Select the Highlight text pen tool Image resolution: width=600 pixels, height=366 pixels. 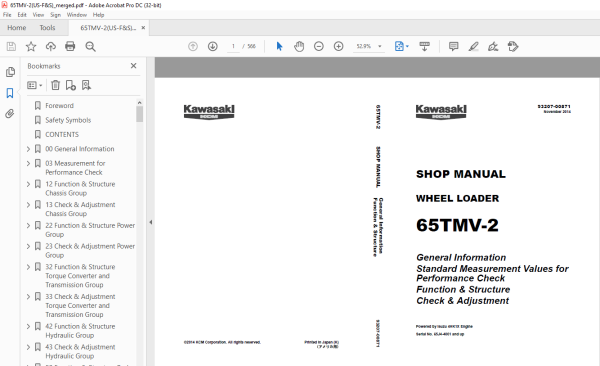473,46
